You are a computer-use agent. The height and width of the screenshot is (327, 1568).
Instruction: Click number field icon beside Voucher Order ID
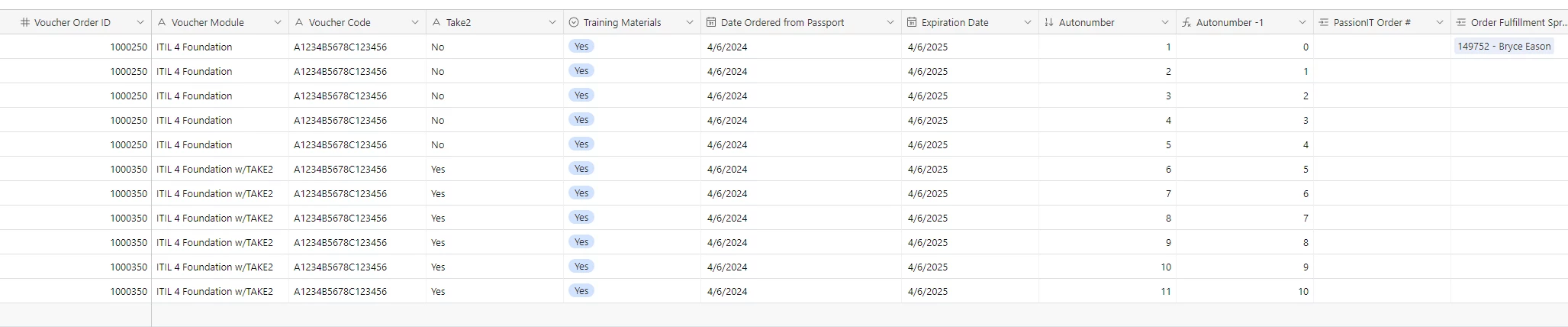click(25, 23)
